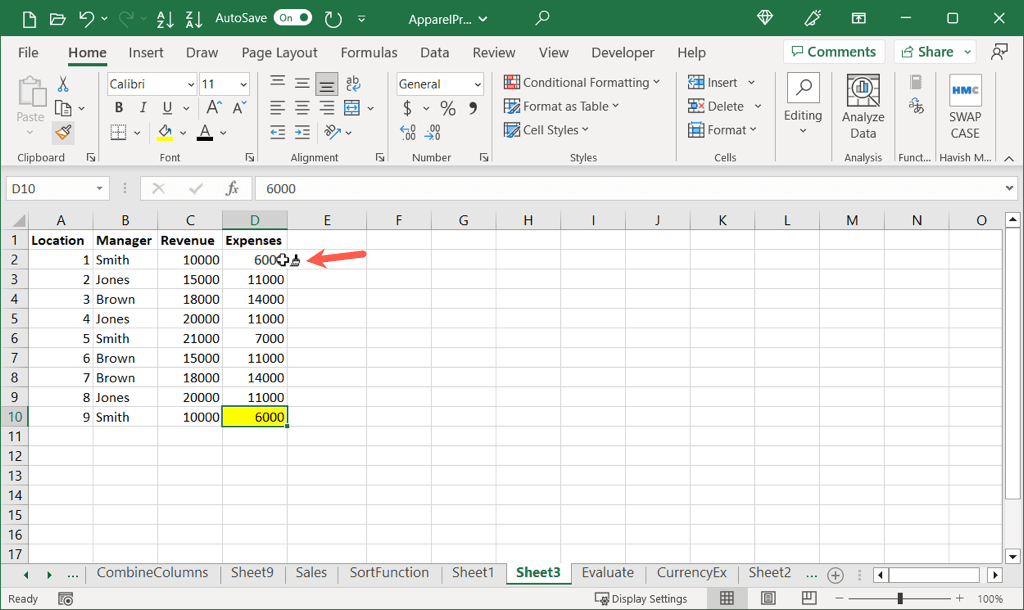Add a new sheet with plus icon
The image size is (1024, 610).
point(835,574)
